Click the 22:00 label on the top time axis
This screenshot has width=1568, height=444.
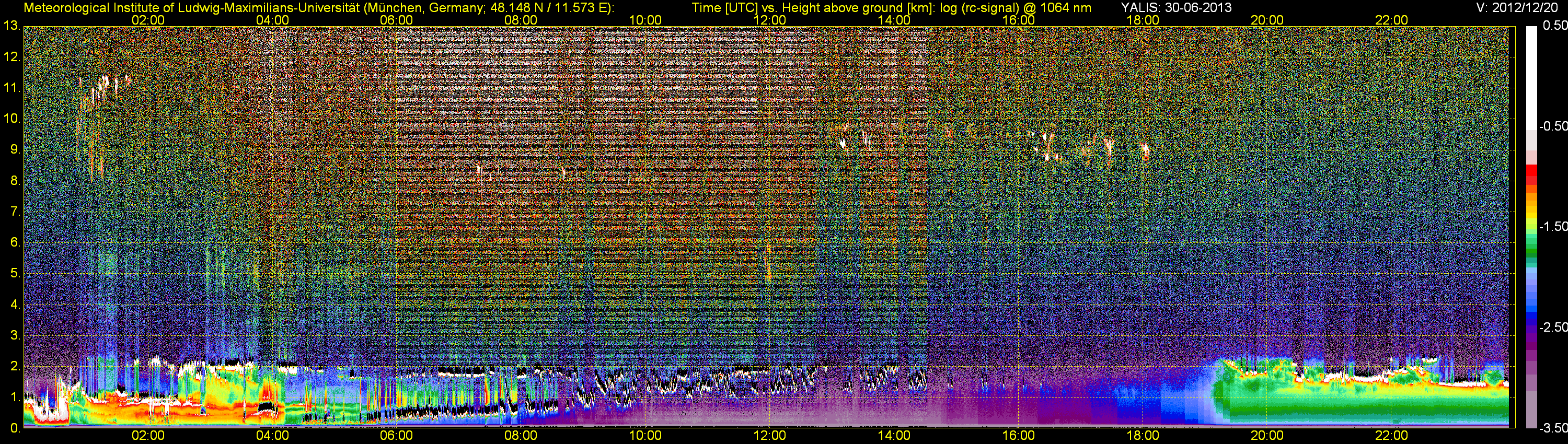1391,20
